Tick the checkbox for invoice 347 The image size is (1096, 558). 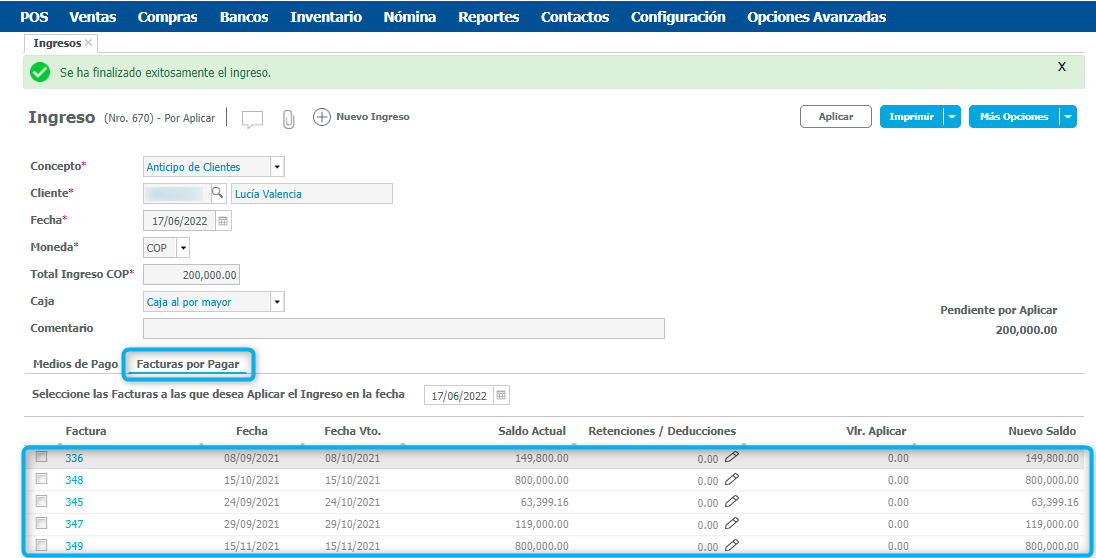[x=42, y=523]
